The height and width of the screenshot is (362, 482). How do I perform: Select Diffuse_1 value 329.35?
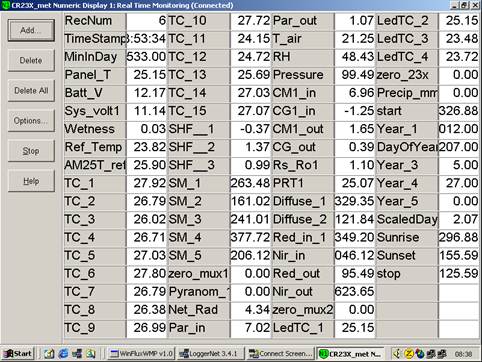[355, 201]
